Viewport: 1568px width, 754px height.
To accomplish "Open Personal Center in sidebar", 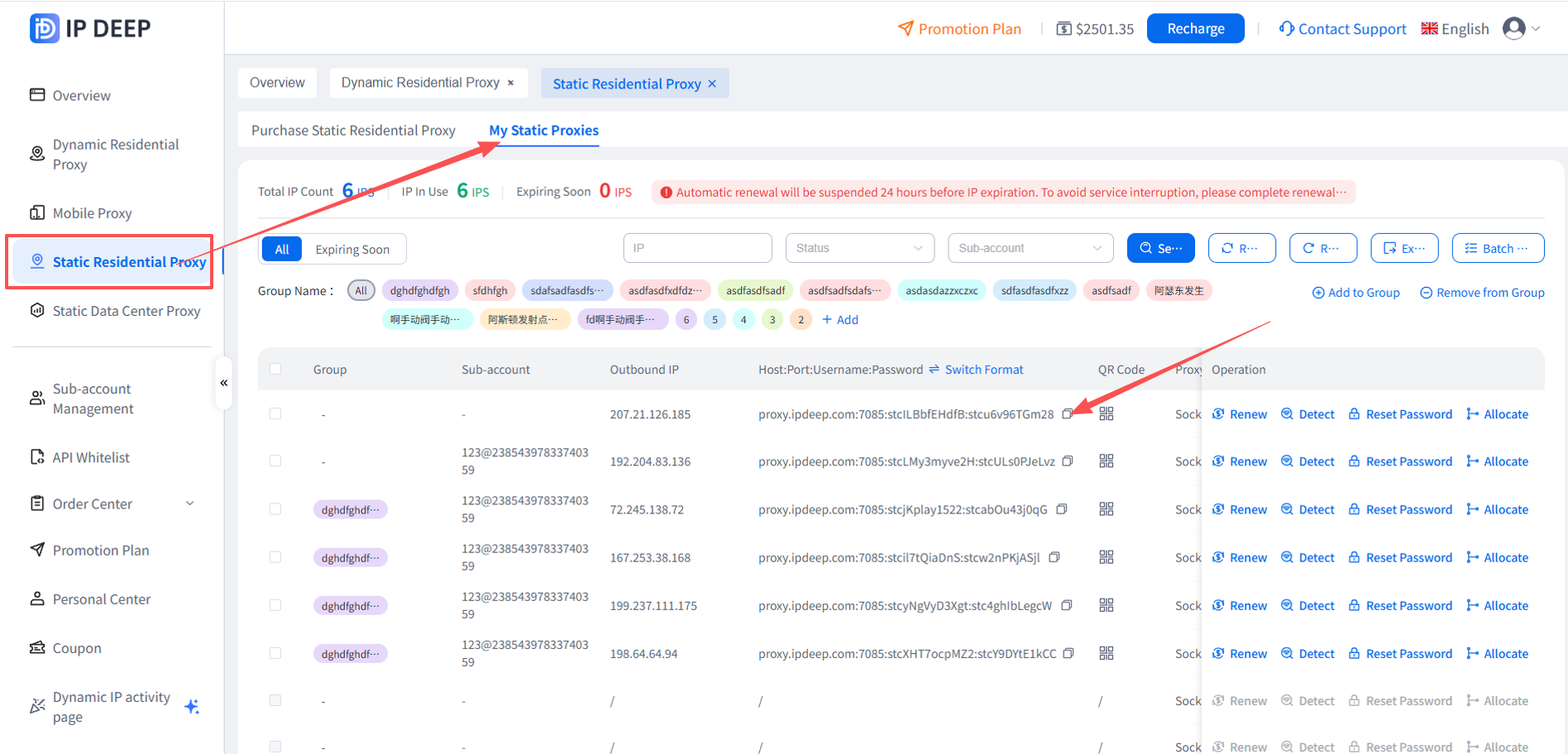I will tap(90, 599).
